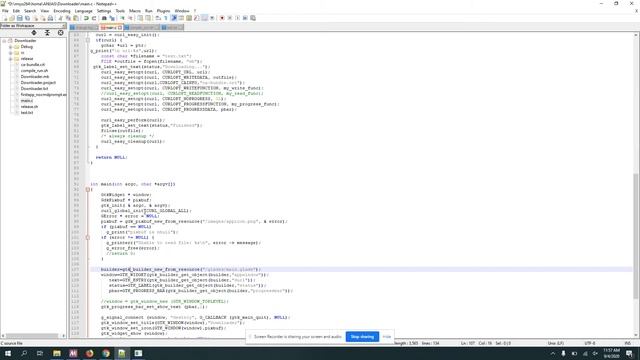
Task: Open the Encoding menu
Action: click(62, 11)
